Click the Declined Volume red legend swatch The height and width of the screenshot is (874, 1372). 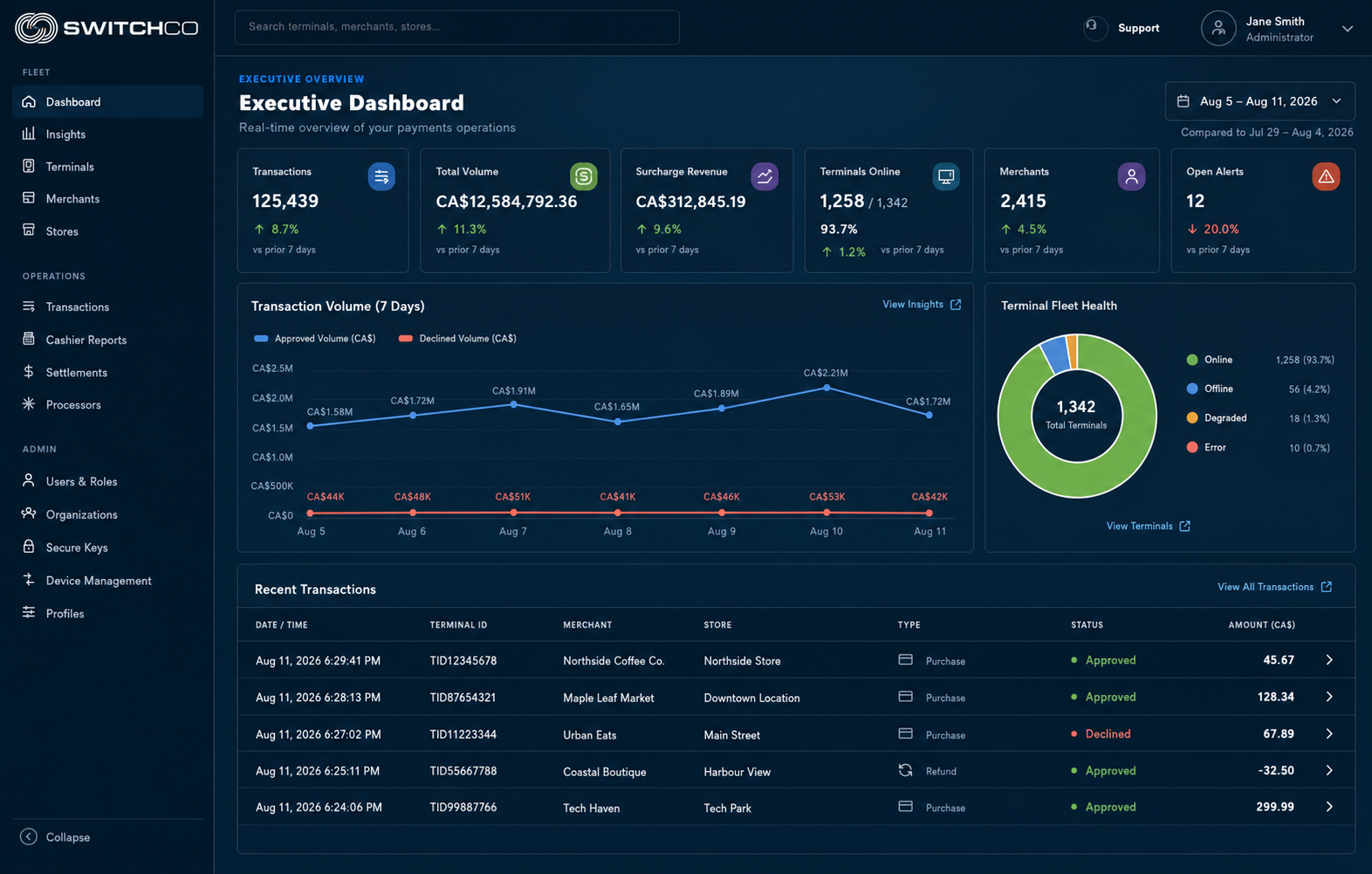click(x=405, y=338)
